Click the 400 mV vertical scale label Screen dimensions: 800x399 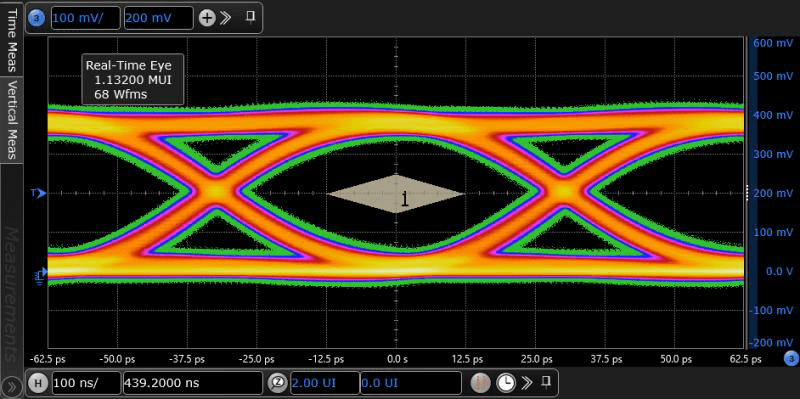click(773, 115)
